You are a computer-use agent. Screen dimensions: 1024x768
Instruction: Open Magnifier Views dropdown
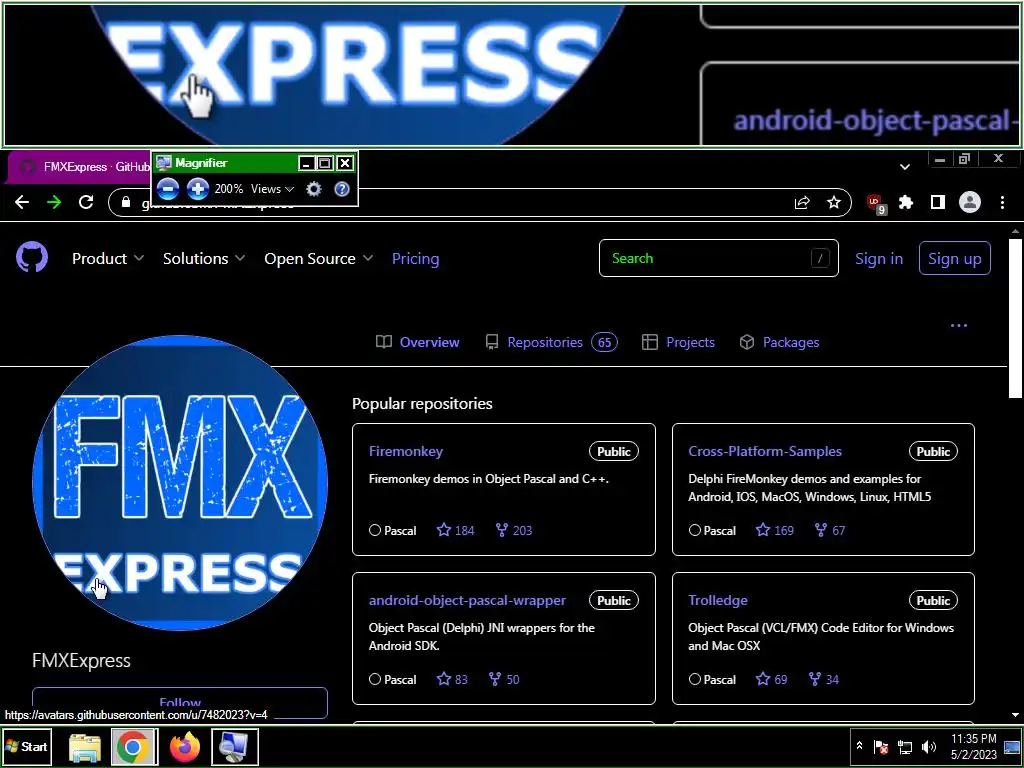click(272, 189)
